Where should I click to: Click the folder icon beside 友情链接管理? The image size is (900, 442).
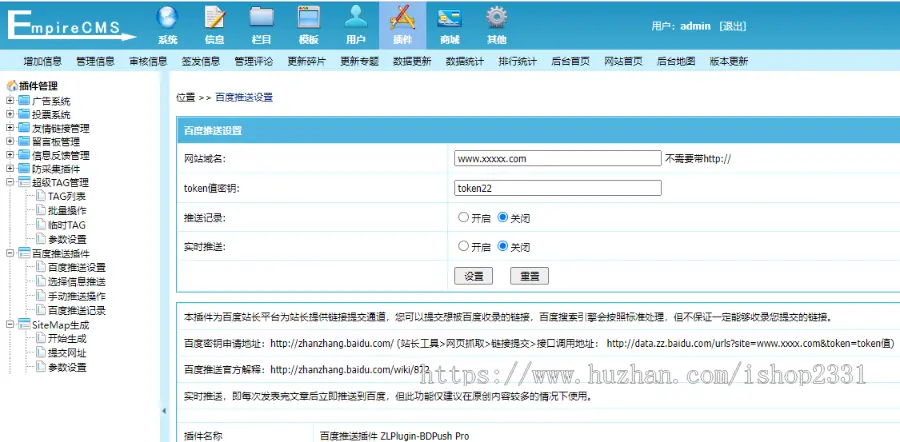point(24,128)
